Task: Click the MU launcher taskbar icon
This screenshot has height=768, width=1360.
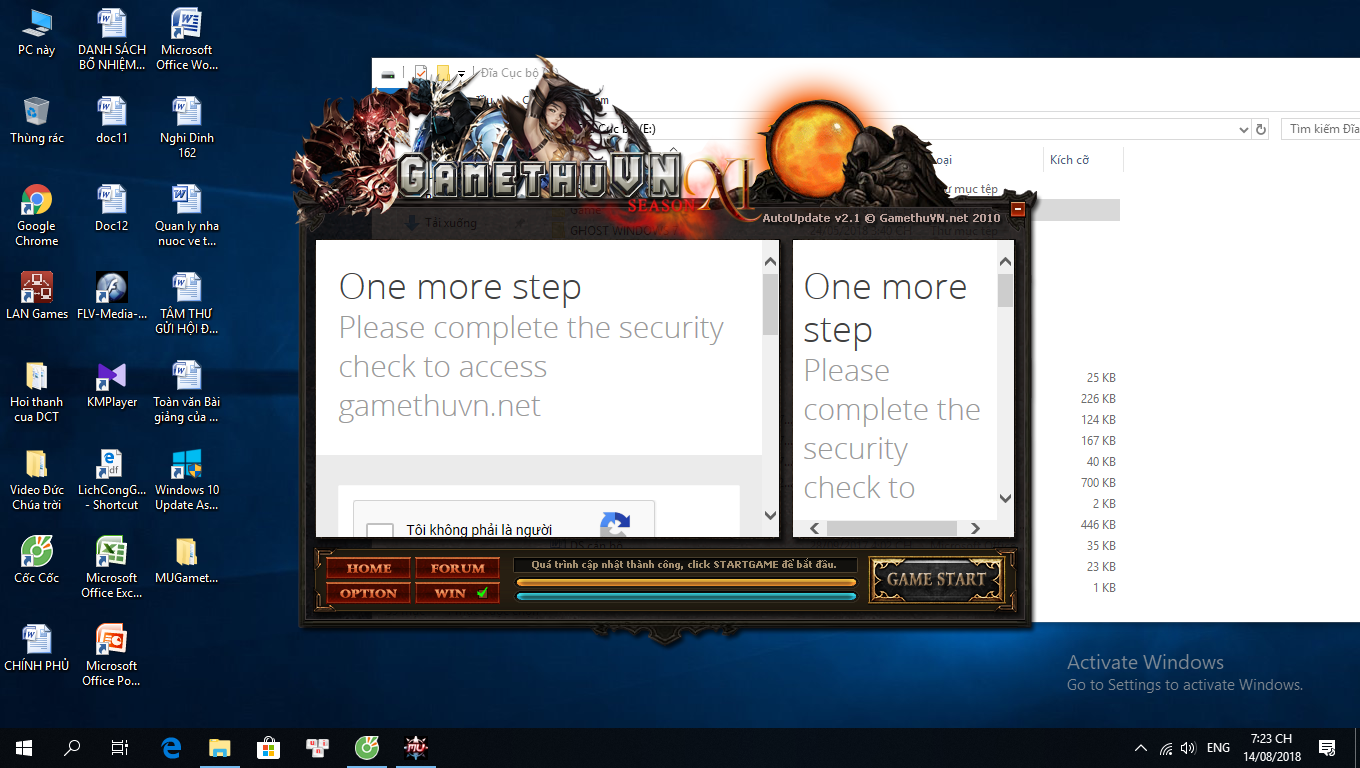Action: (415, 747)
